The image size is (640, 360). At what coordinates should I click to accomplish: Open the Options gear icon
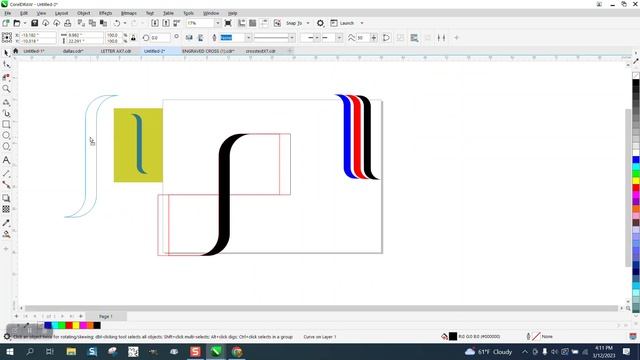320,23
